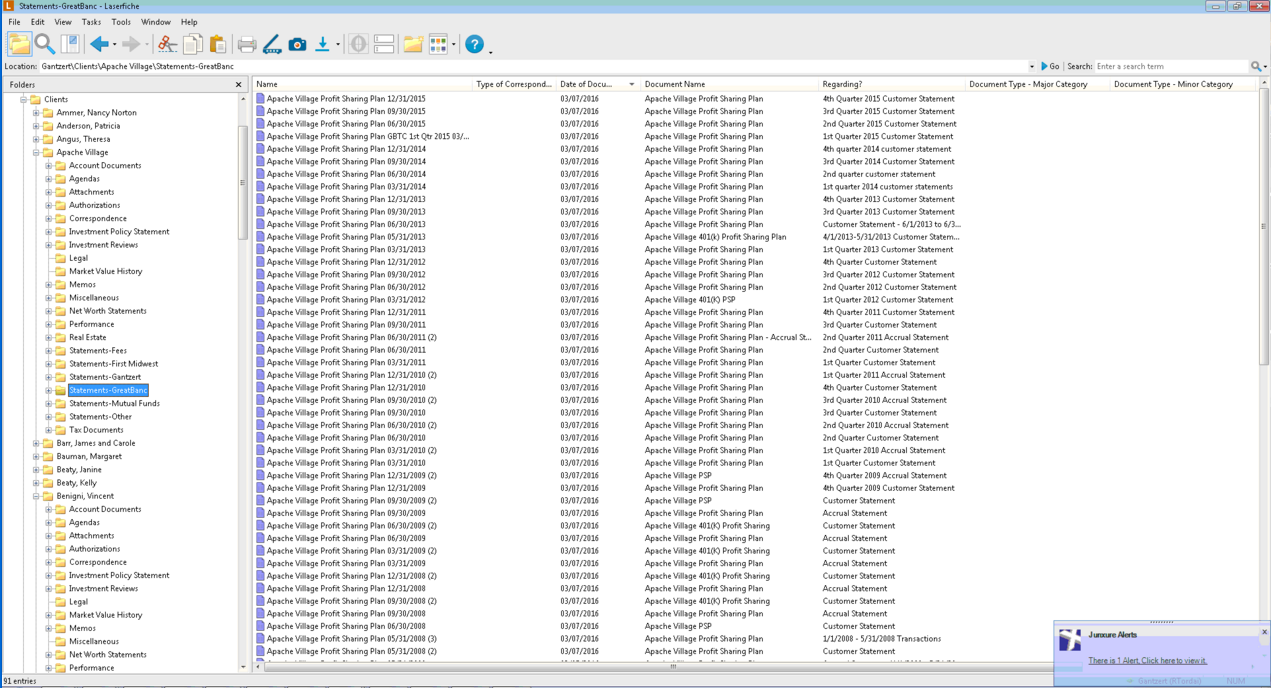Open Help with the blue question icon
The width and height of the screenshot is (1271, 688).
point(474,44)
